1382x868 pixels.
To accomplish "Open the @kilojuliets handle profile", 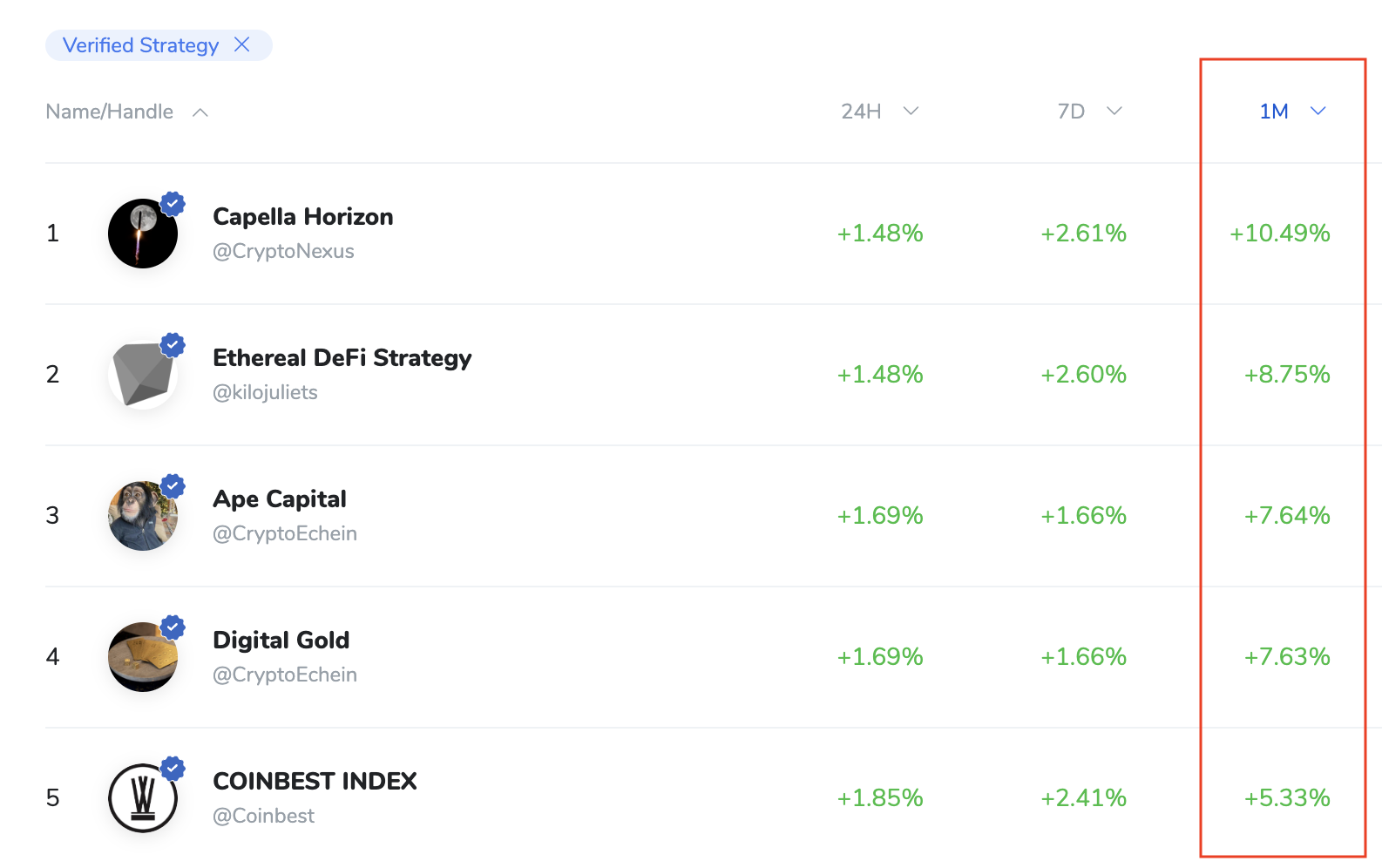I will pos(265,392).
